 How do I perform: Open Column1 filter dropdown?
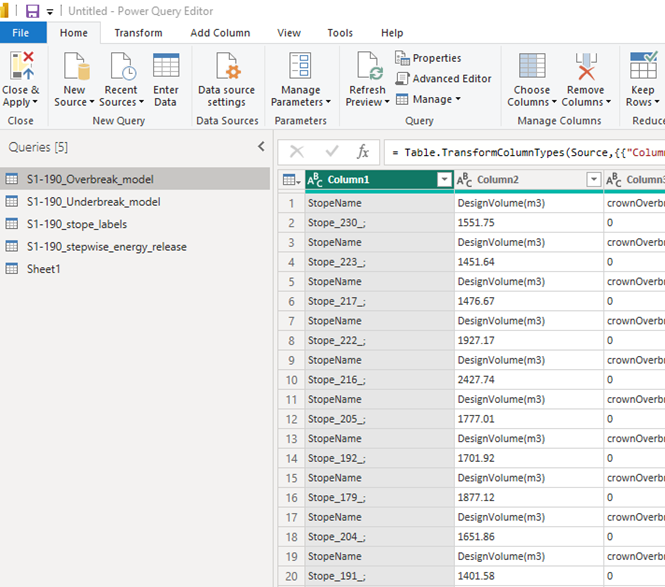[x=444, y=179]
